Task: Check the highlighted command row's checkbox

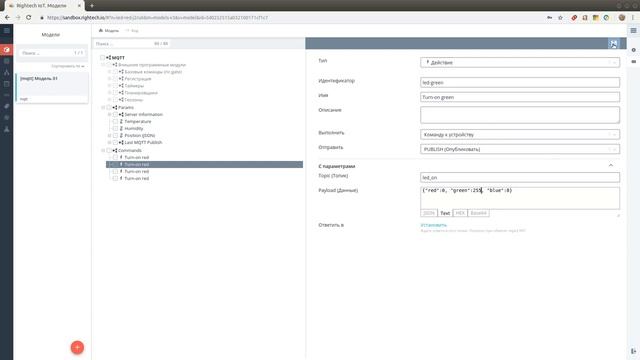Action: 115,164
